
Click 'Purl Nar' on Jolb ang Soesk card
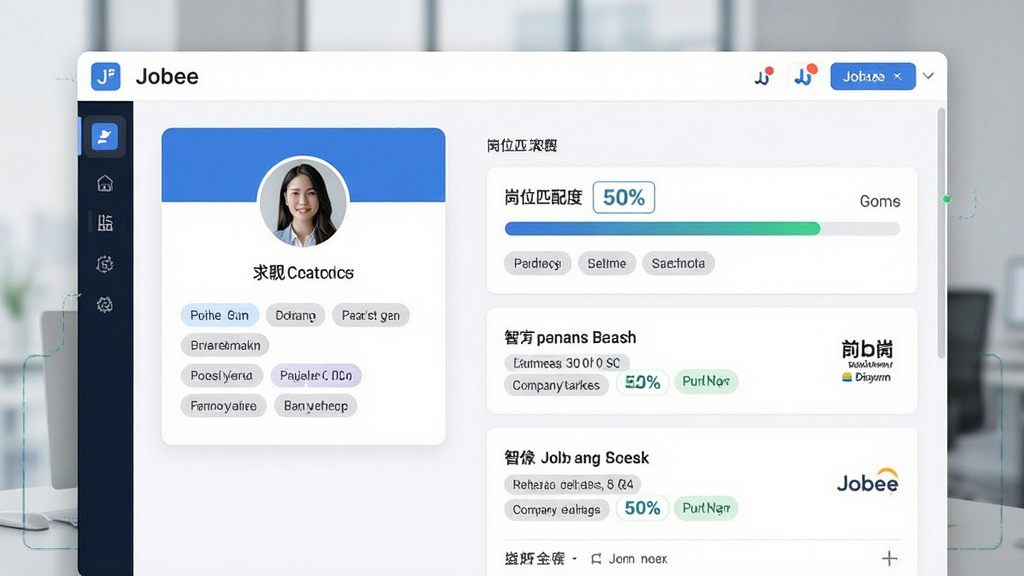point(706,508)
